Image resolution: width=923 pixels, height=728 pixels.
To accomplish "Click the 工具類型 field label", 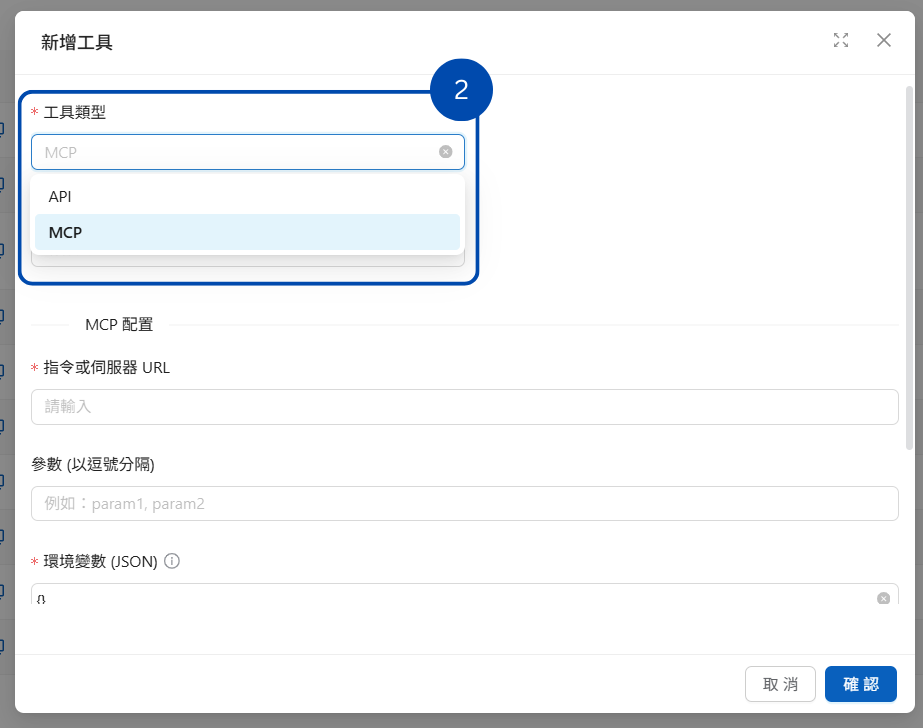I will (75, 112).
